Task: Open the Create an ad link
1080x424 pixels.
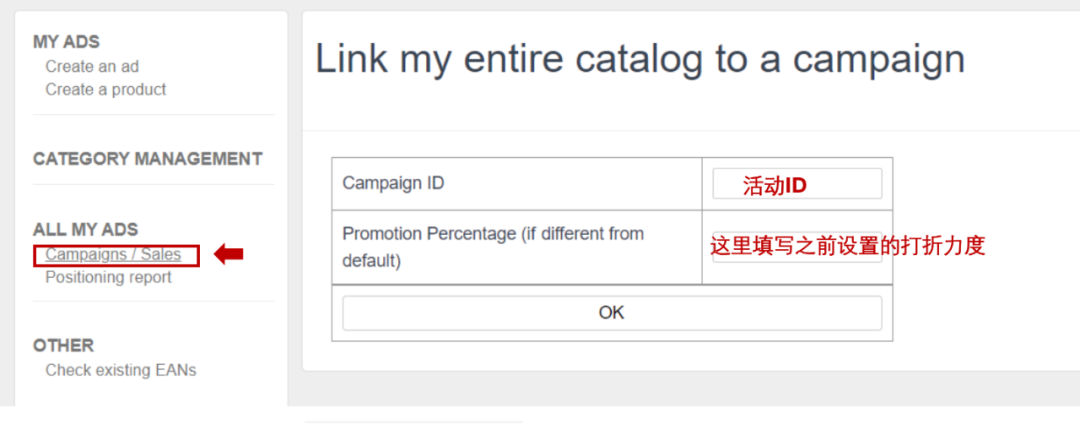Action: (x=92, y=67)
